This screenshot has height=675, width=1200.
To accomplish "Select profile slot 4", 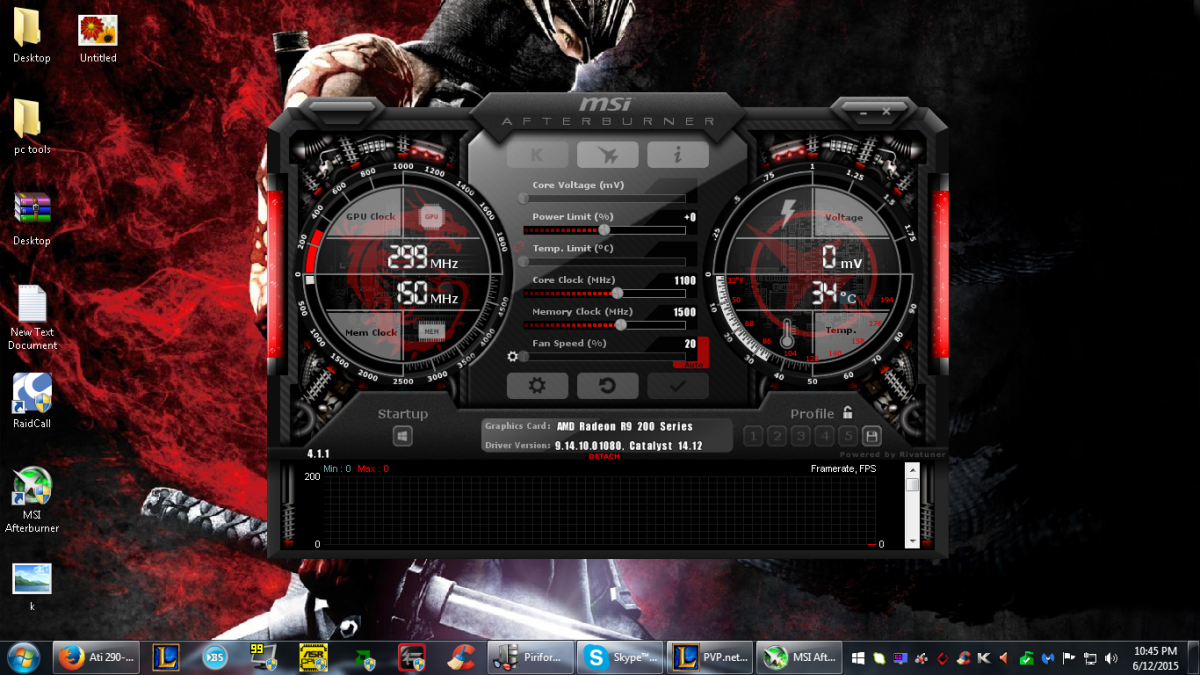I will [824, 436].
